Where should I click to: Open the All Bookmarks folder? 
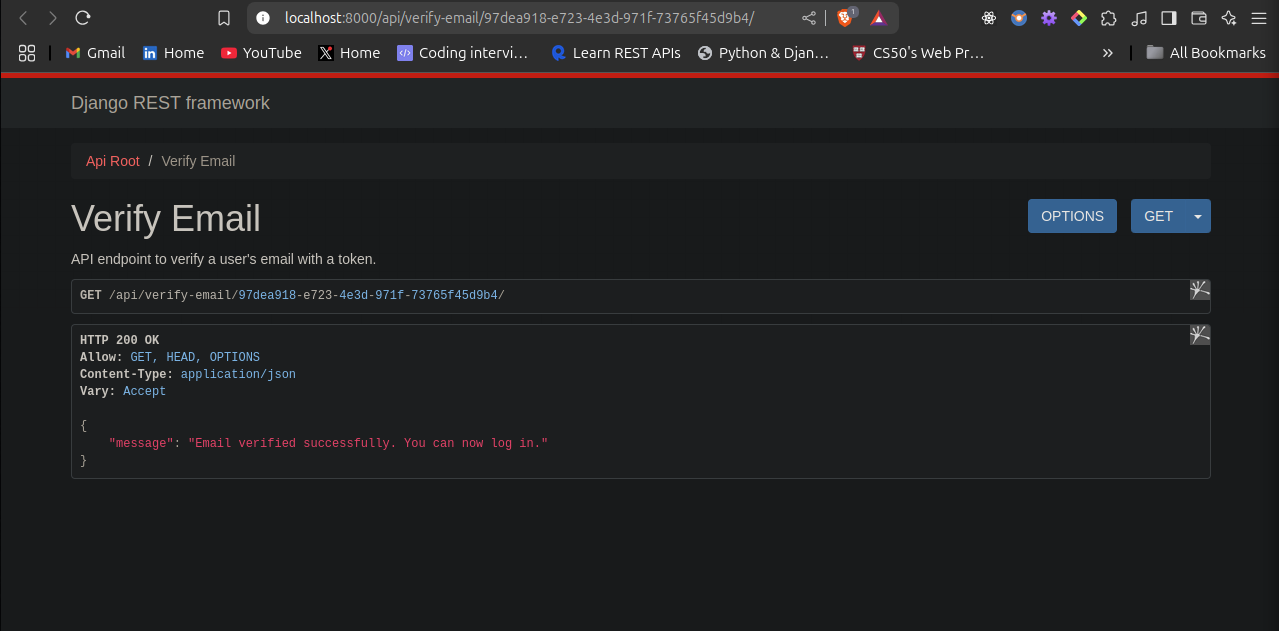(x=1206, y=53)
